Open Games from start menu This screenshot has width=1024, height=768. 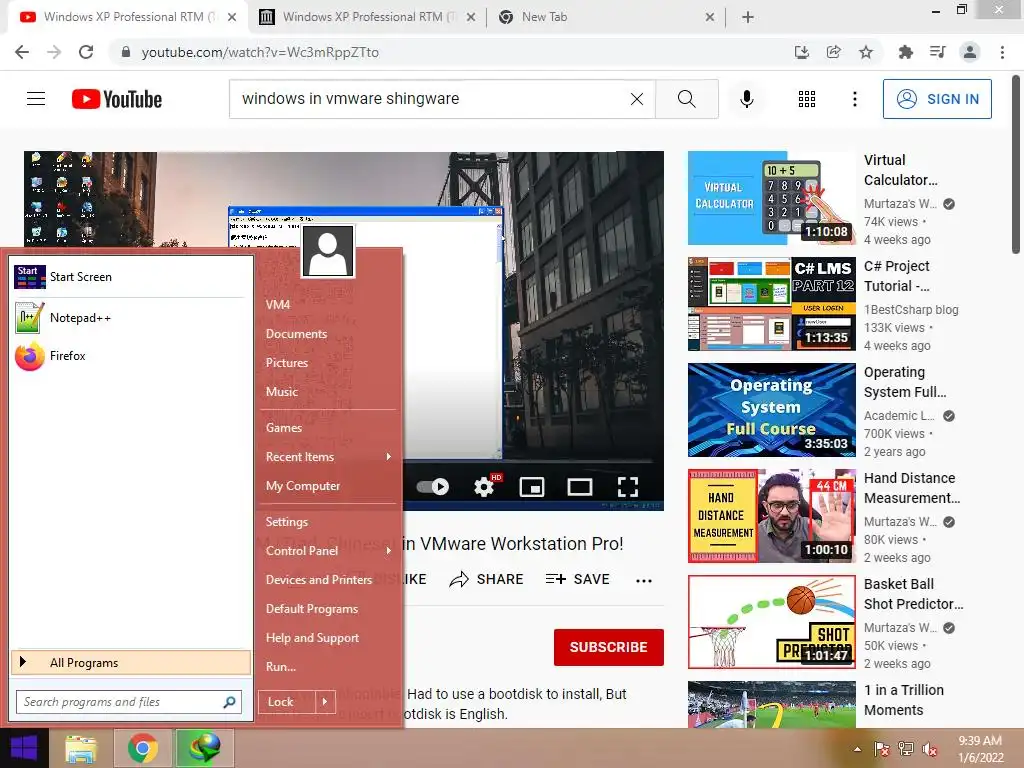[284, 428]
